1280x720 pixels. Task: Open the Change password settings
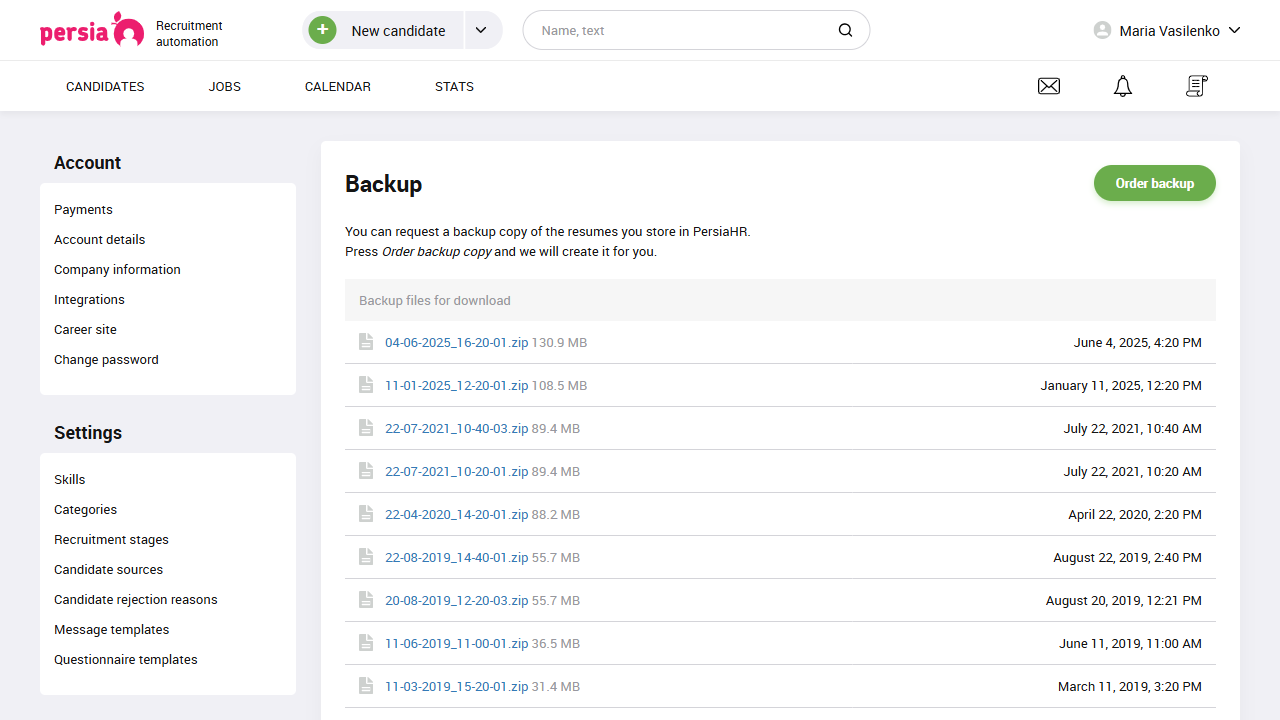coord(106,359)
